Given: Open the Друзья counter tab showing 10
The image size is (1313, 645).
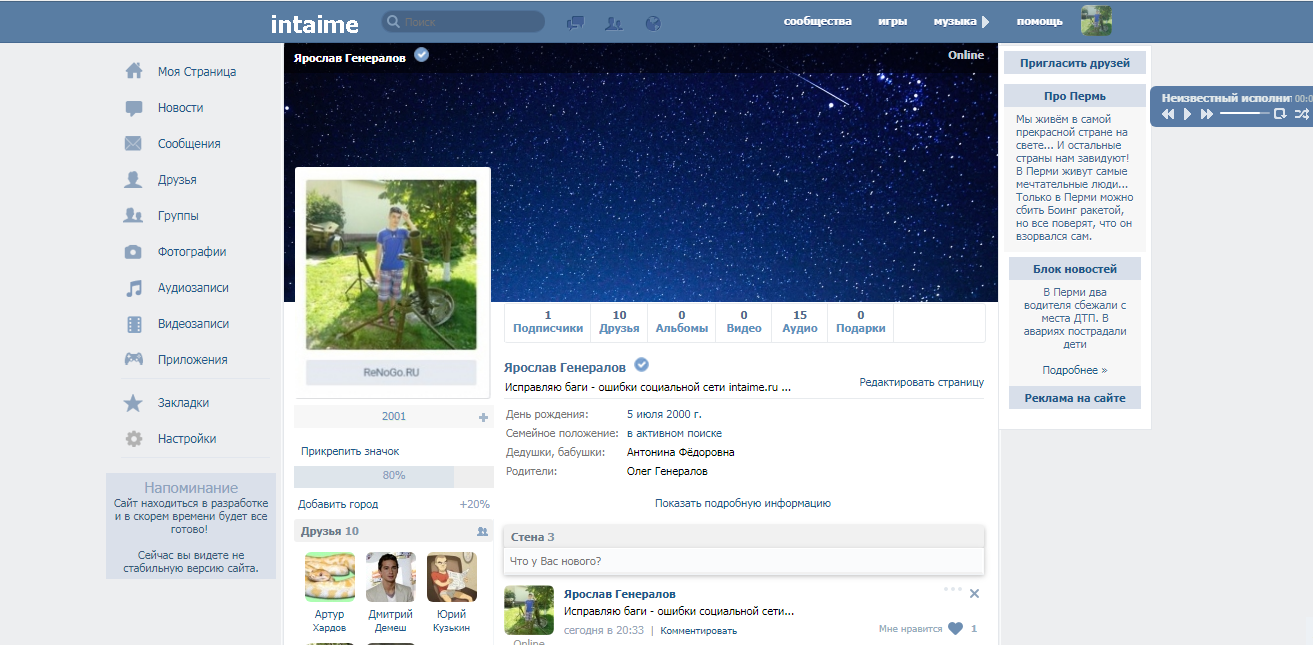Looking at the screenshot, I should [619, 322].
